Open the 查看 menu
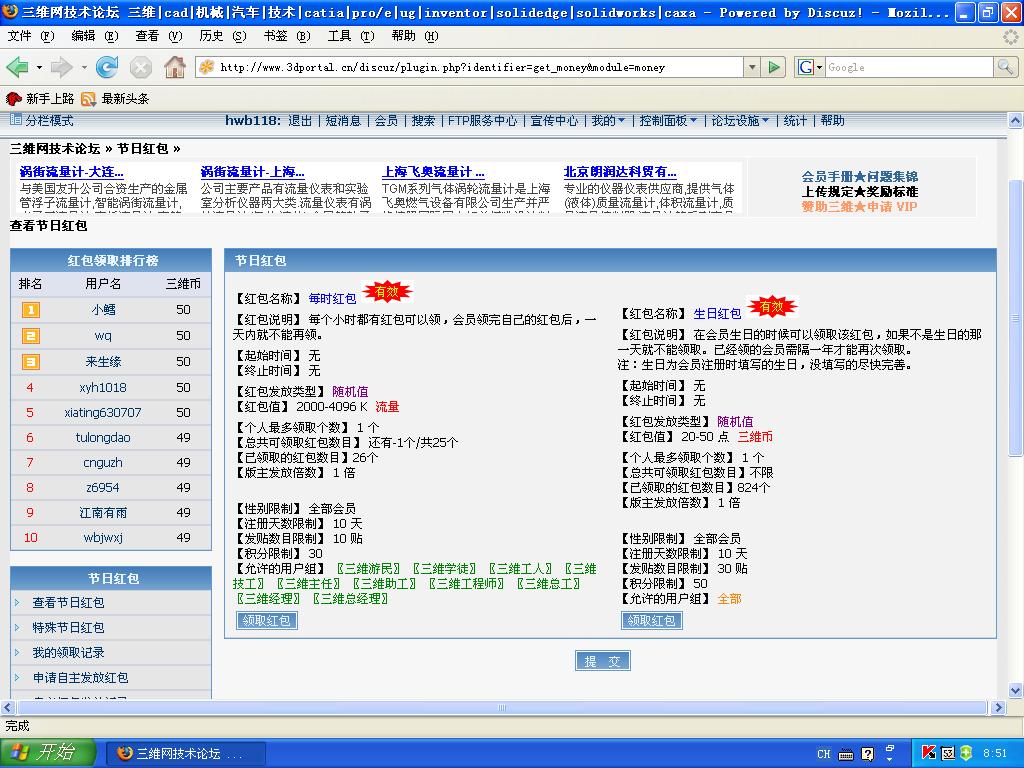 159,36
